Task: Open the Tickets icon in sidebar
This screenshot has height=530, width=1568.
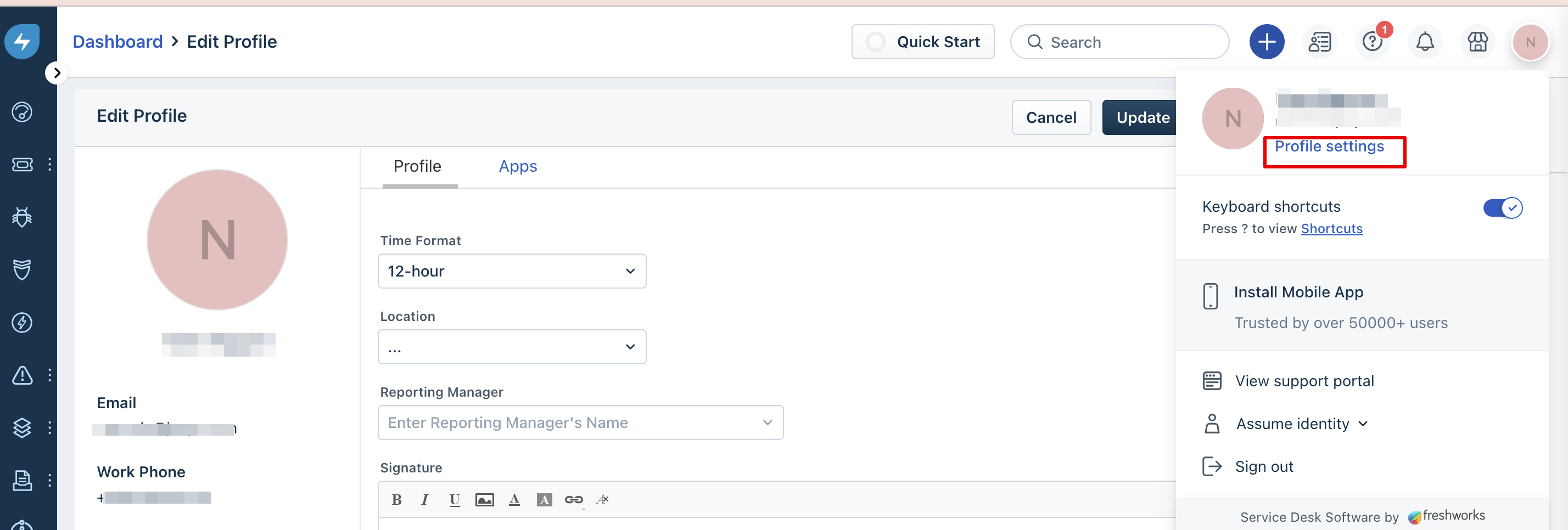Action: click(23, 165)
